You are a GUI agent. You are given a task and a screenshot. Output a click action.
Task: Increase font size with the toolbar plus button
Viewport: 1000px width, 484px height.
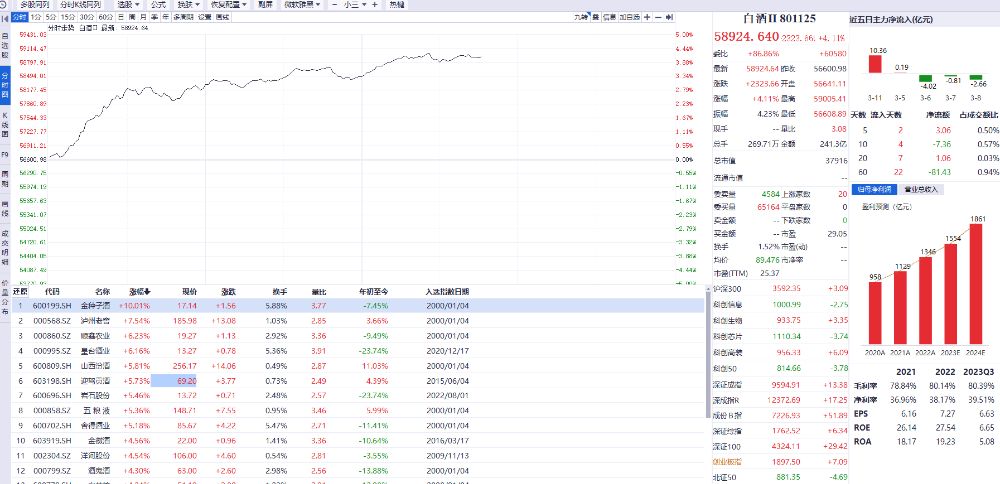[374, 5]
